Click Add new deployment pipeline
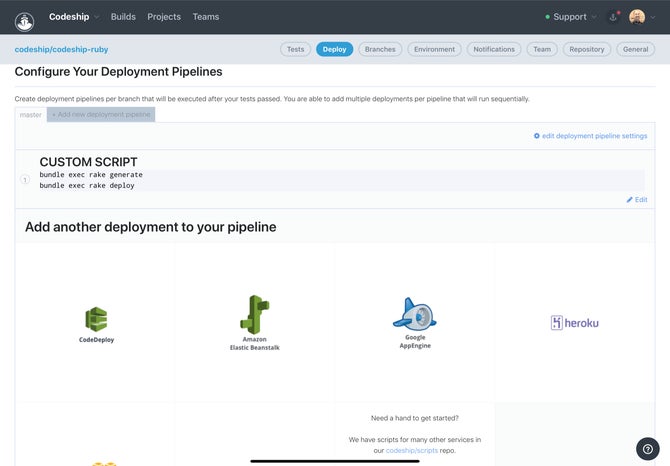 pos(101,114)
